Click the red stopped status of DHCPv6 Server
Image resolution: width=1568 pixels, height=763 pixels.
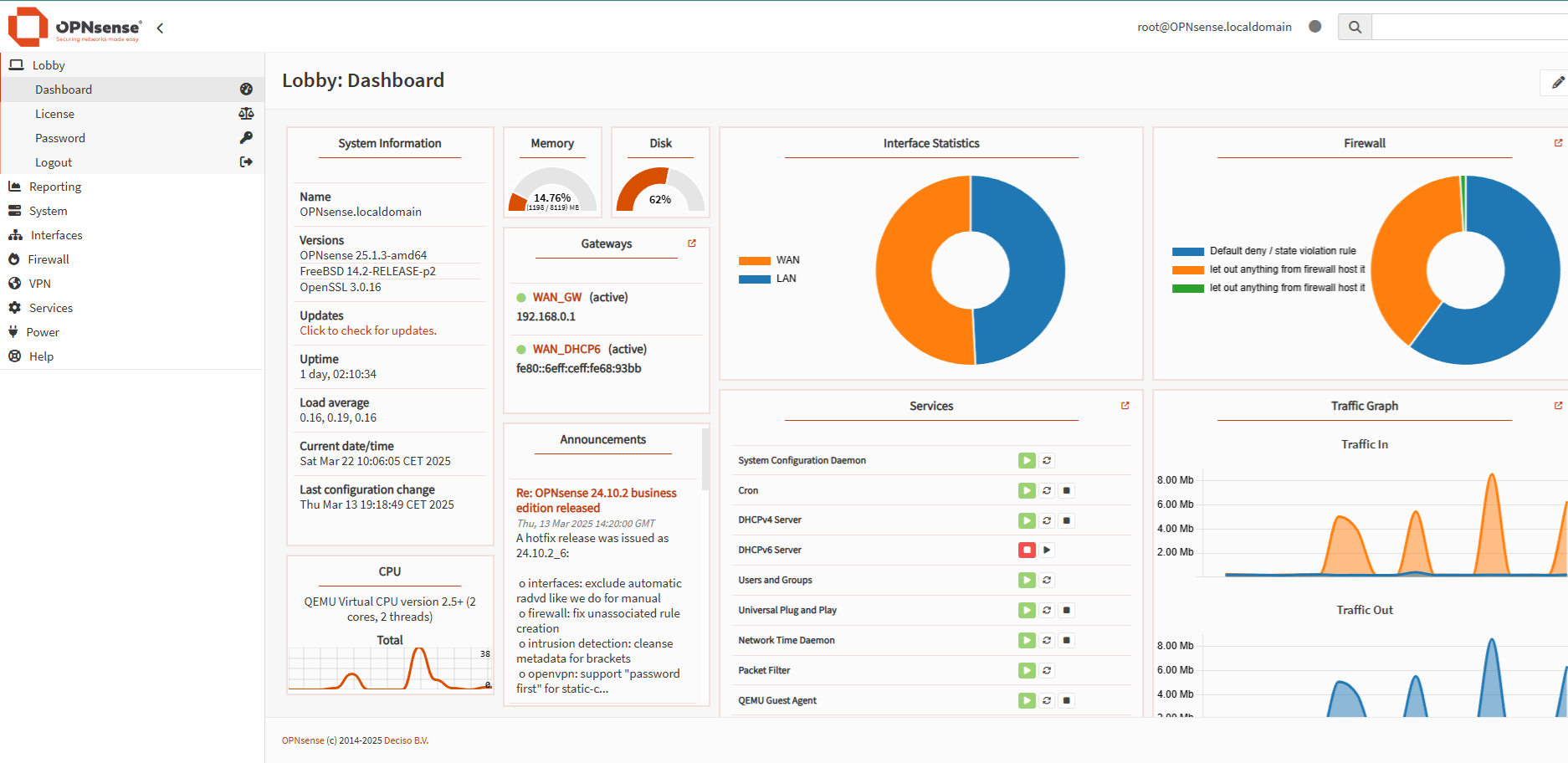pos(1027,550)
